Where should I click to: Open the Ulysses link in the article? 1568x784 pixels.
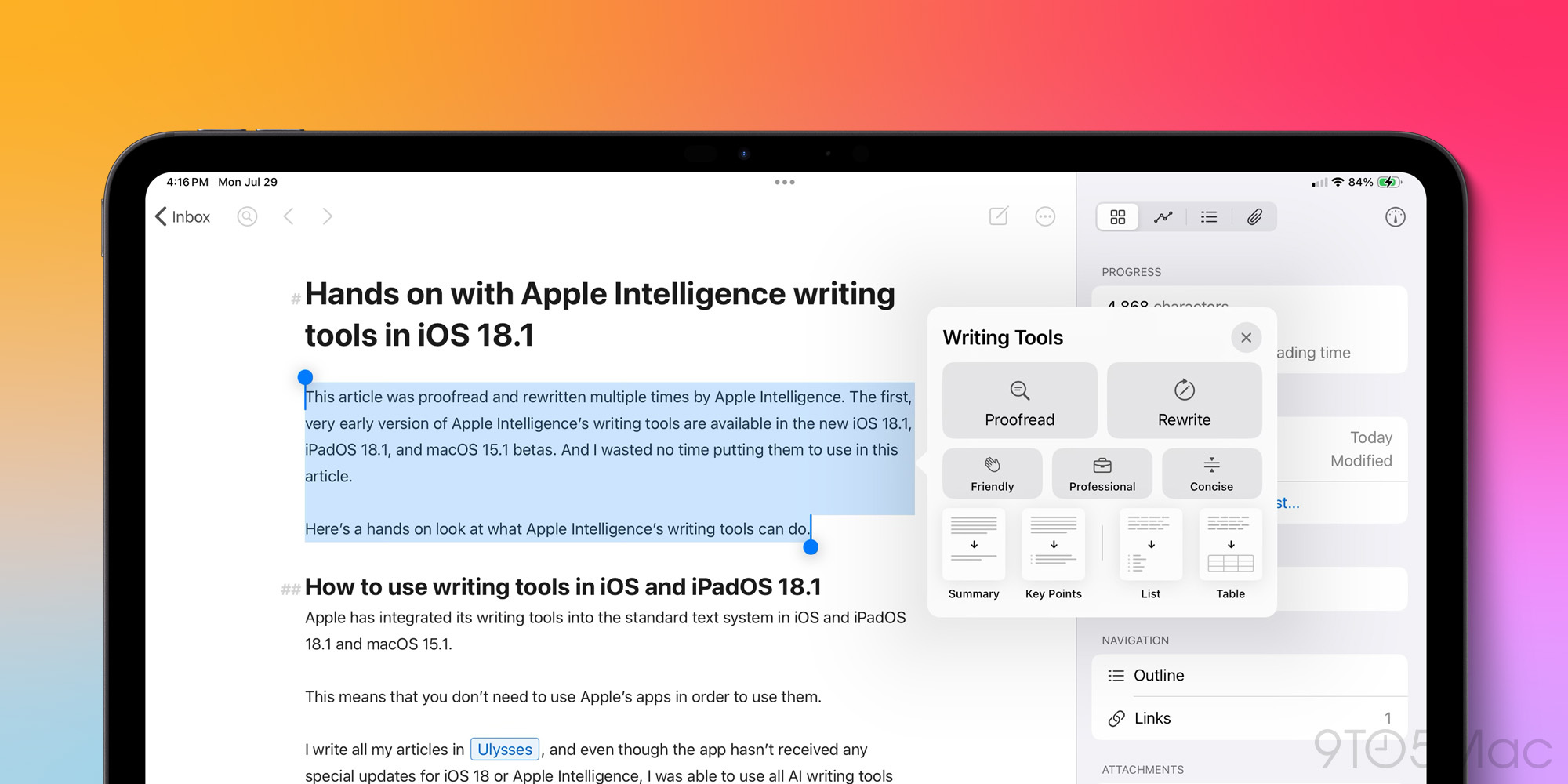tap(504, 750)
